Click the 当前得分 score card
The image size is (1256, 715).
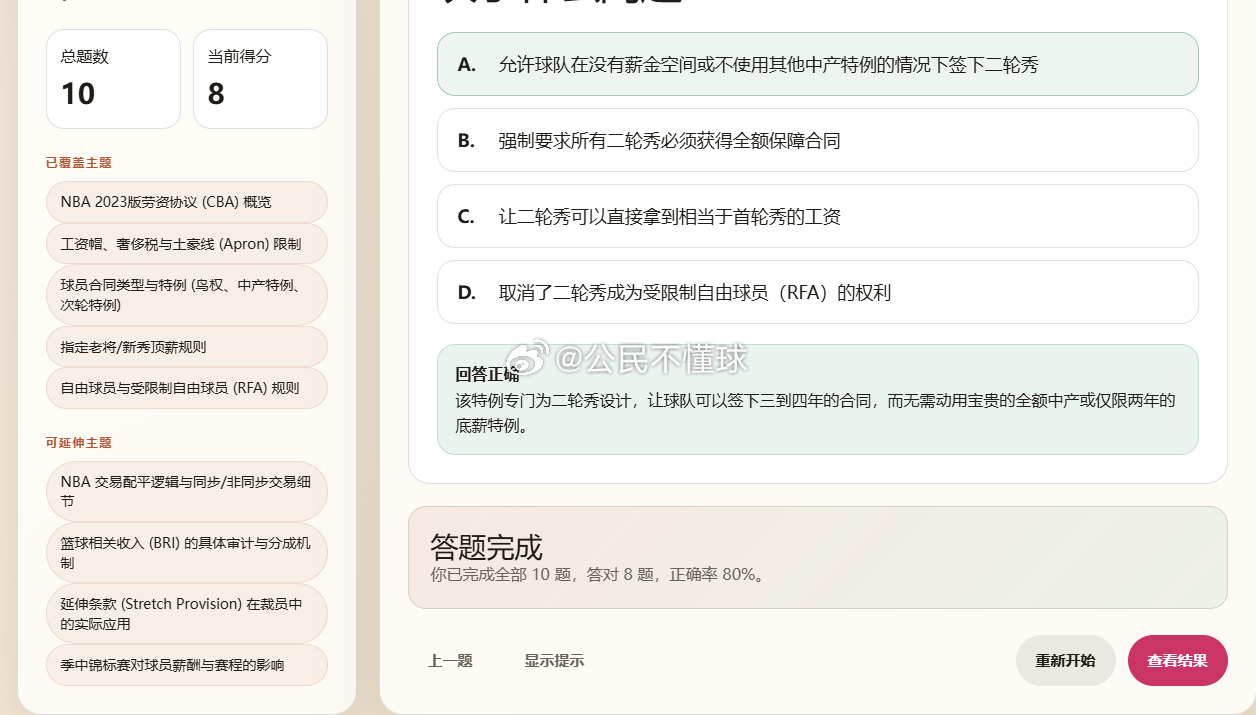[260, 79]
